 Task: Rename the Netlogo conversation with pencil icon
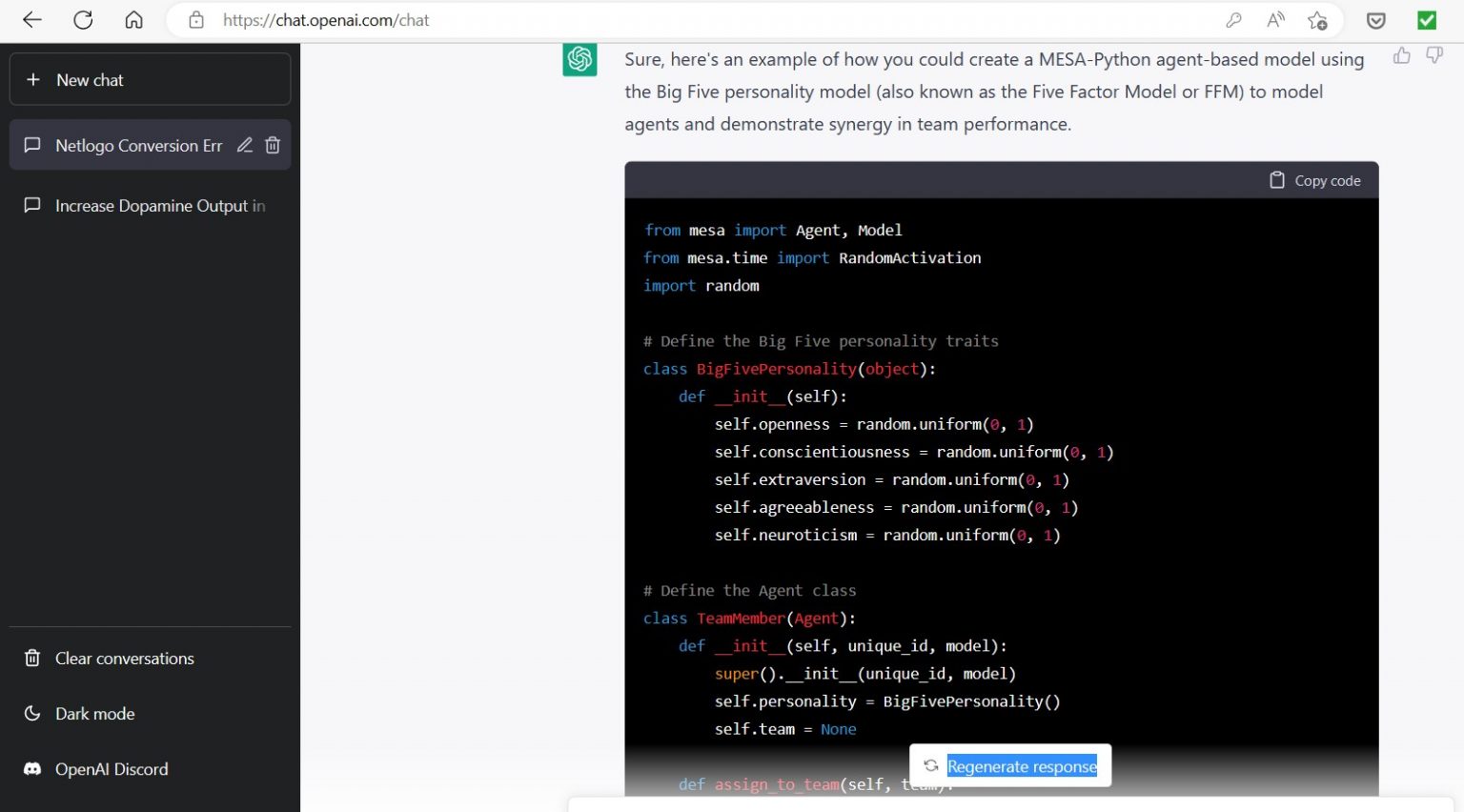click(x=245, y=145)
